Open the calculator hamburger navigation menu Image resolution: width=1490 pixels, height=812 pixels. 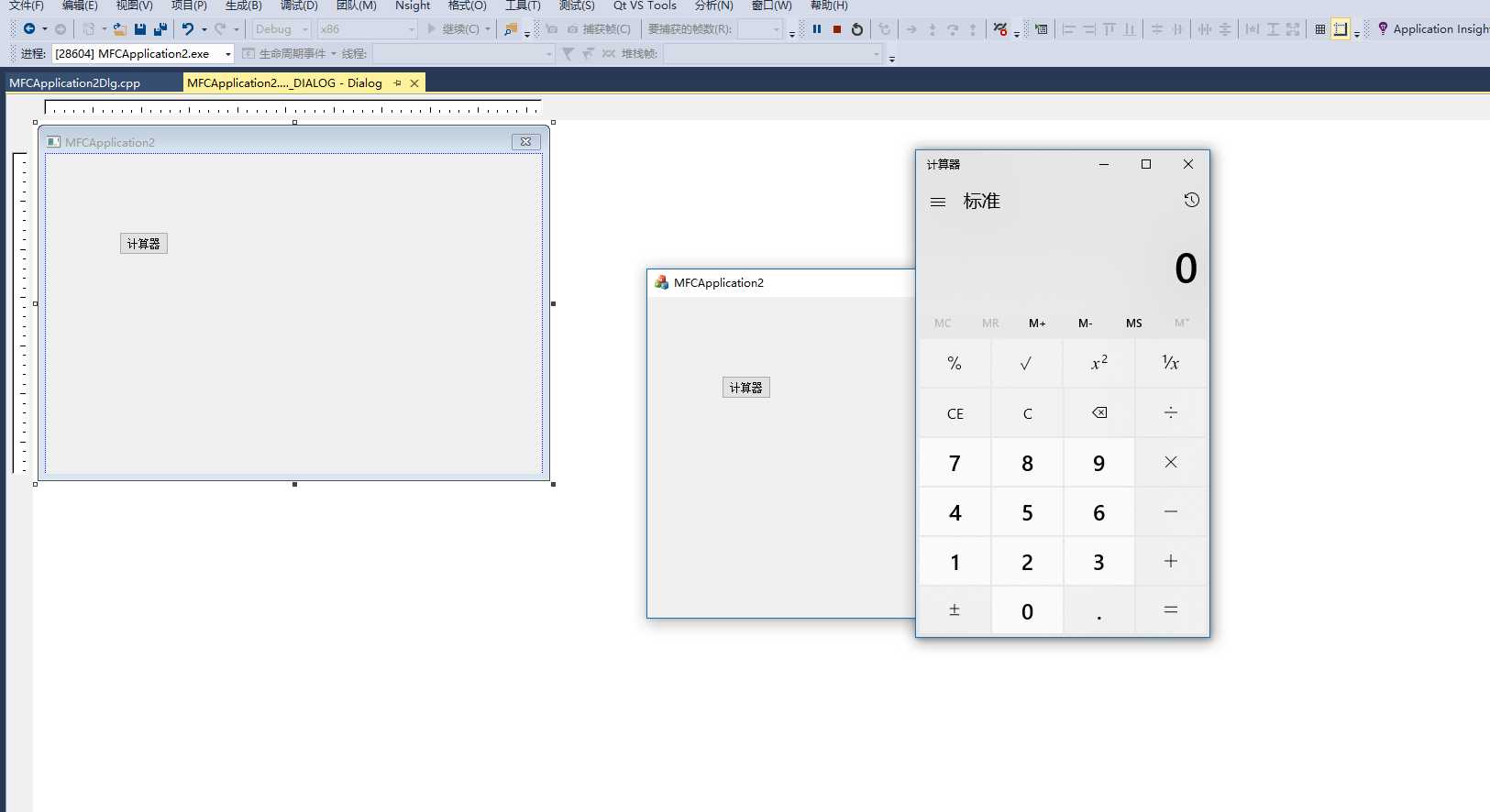tap(938, 202)
